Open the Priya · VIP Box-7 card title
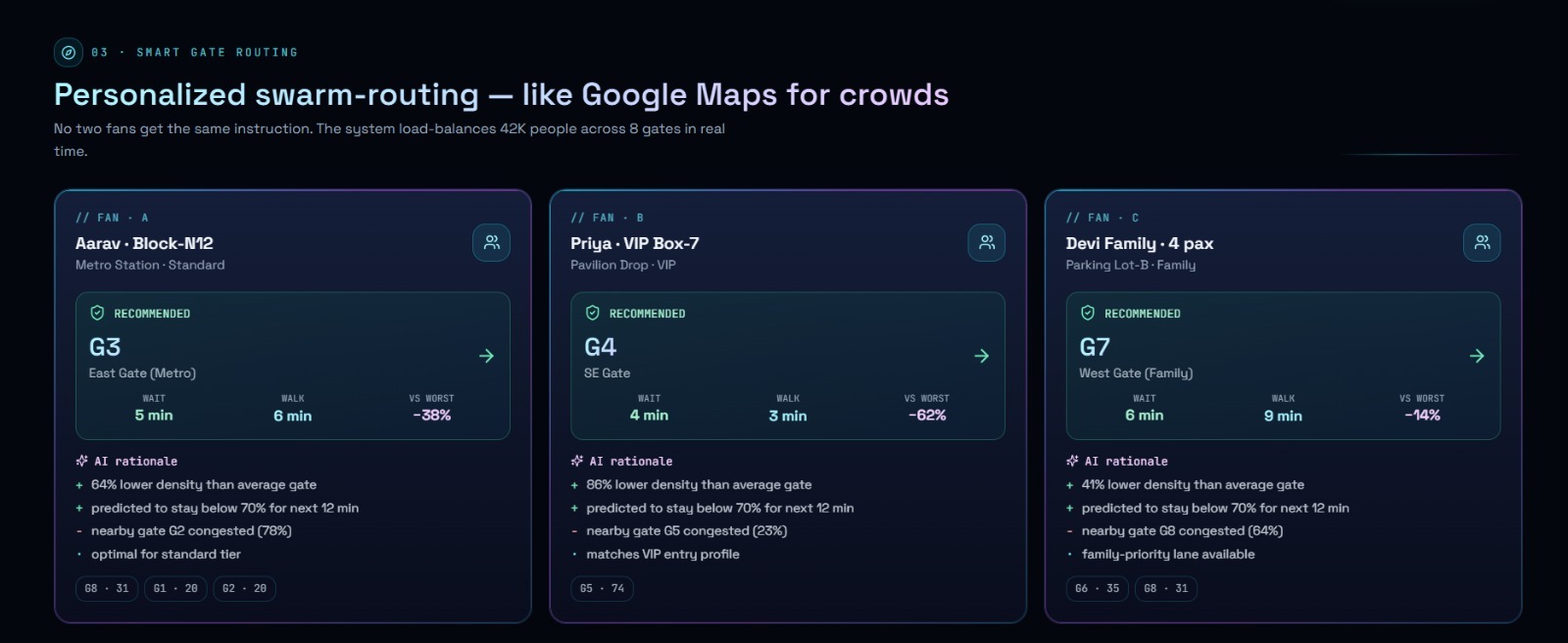1568x643 pixels. 635,243
